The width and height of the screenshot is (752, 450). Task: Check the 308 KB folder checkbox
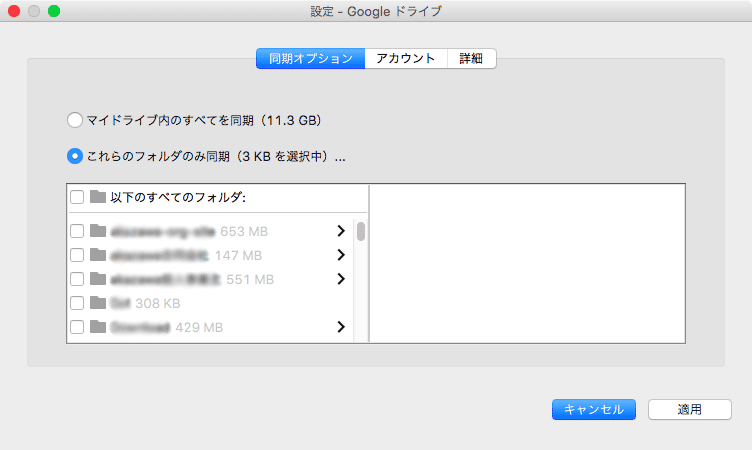[x=77, y=303]
